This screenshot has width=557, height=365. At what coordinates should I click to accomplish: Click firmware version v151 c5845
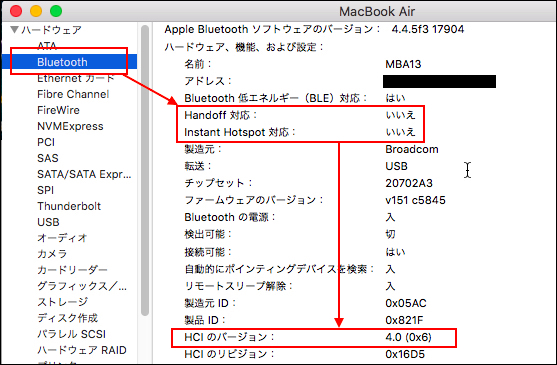[415, 200]
